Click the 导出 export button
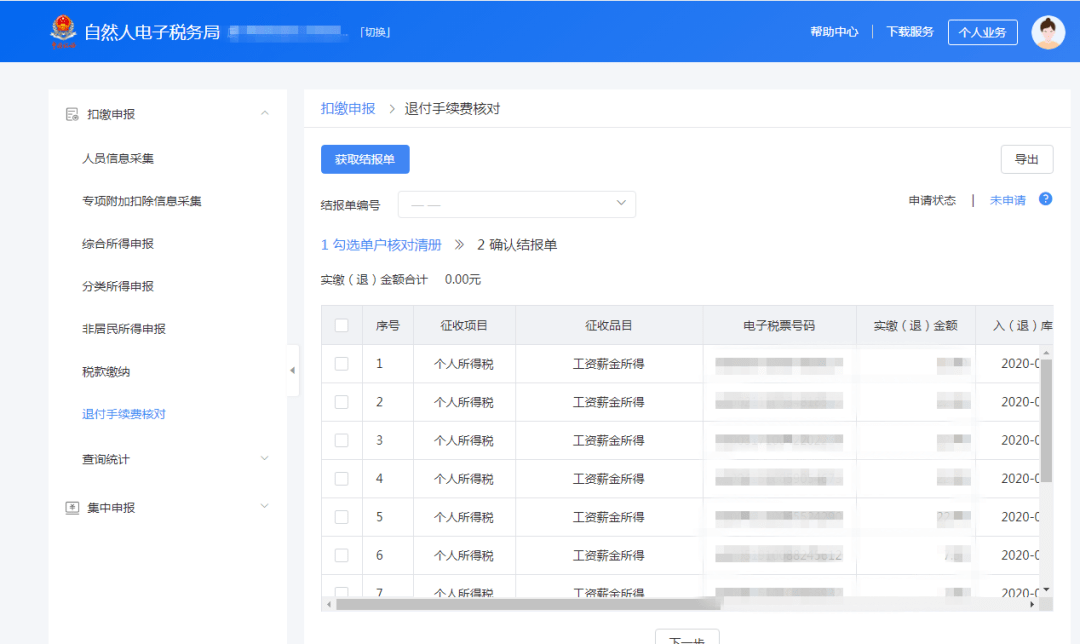 (x=1028, y=159)
